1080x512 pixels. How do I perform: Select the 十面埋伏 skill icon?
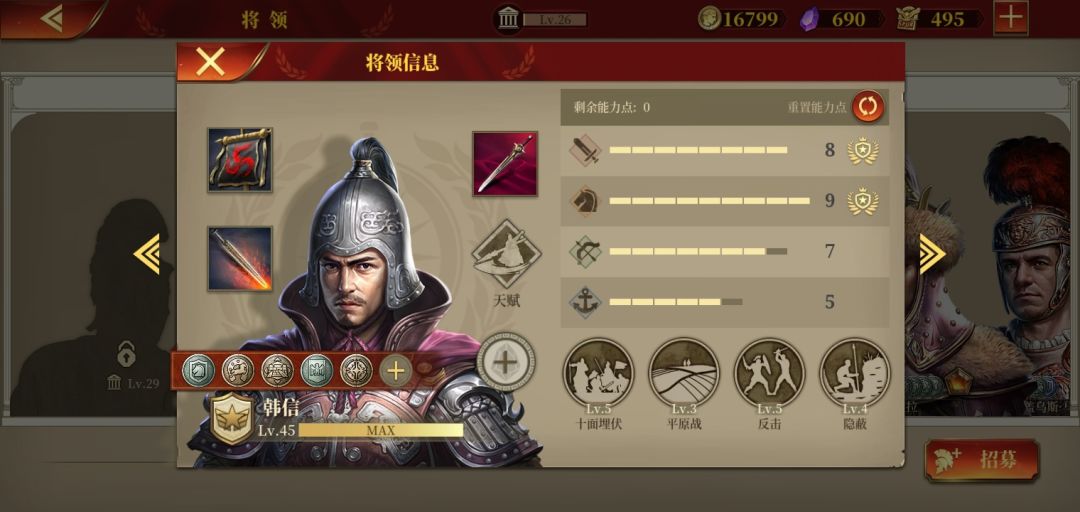(x=598, y=373)
